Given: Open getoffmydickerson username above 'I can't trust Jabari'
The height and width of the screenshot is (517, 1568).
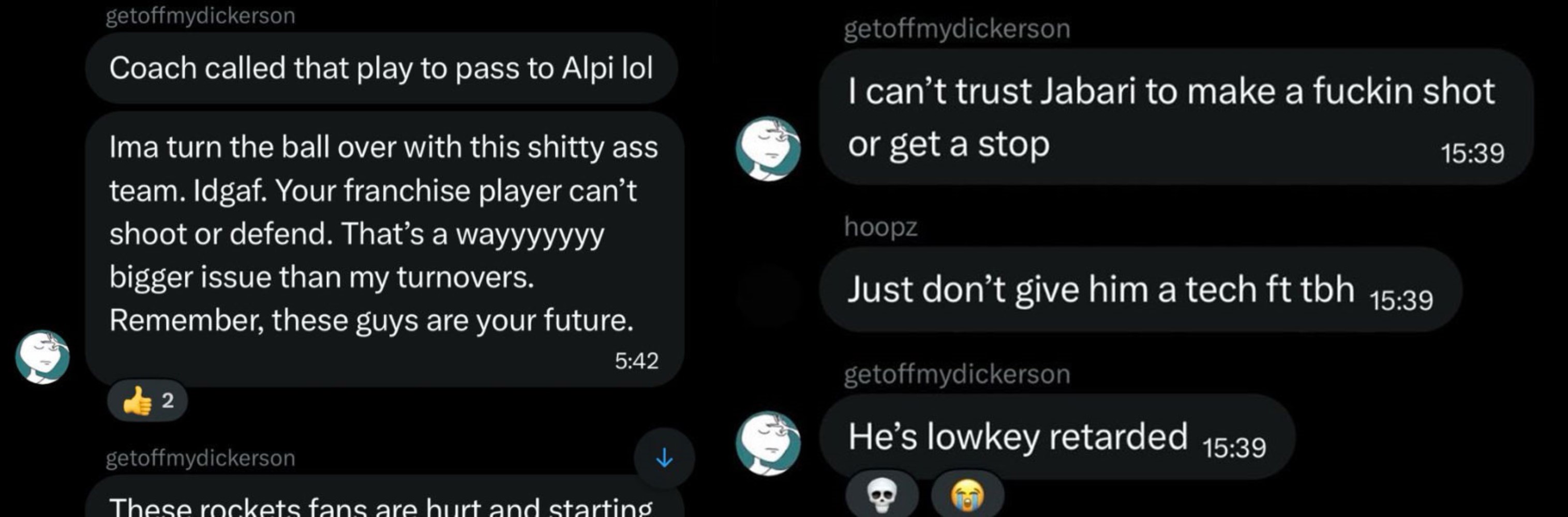Looking at the screenshot, I should 957,28.
